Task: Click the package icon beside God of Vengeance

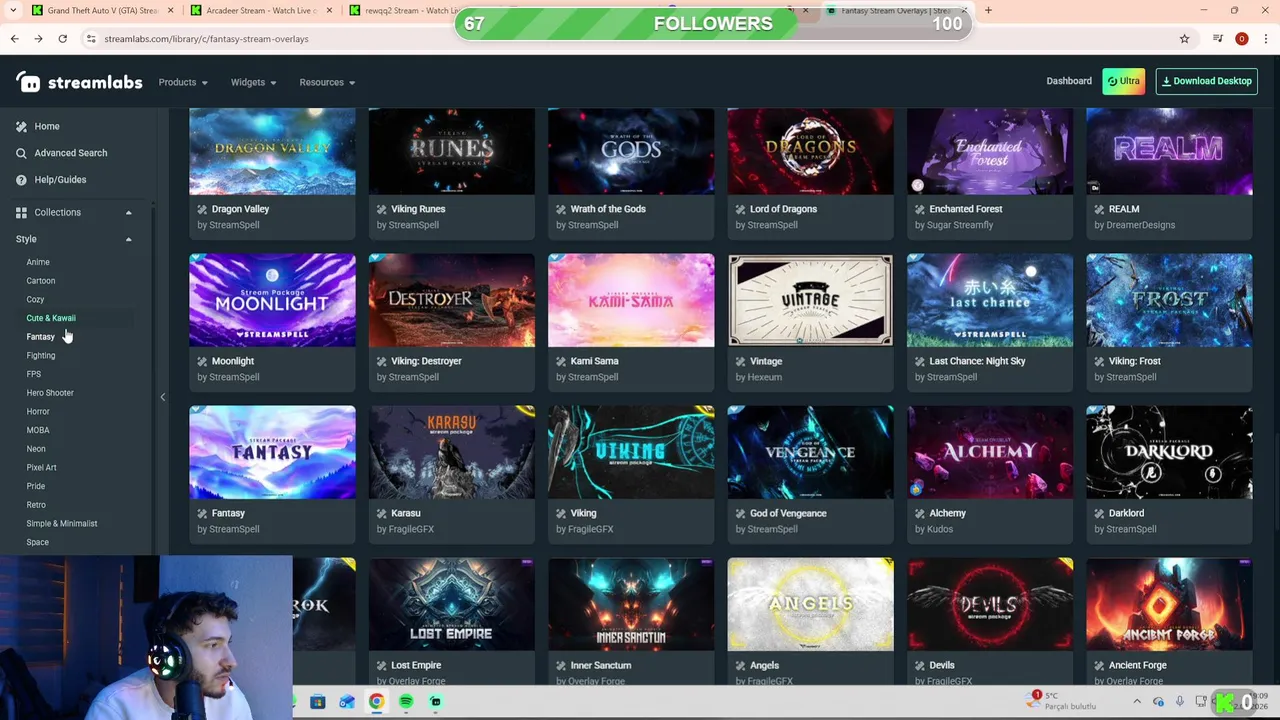Action: [740, 513]
